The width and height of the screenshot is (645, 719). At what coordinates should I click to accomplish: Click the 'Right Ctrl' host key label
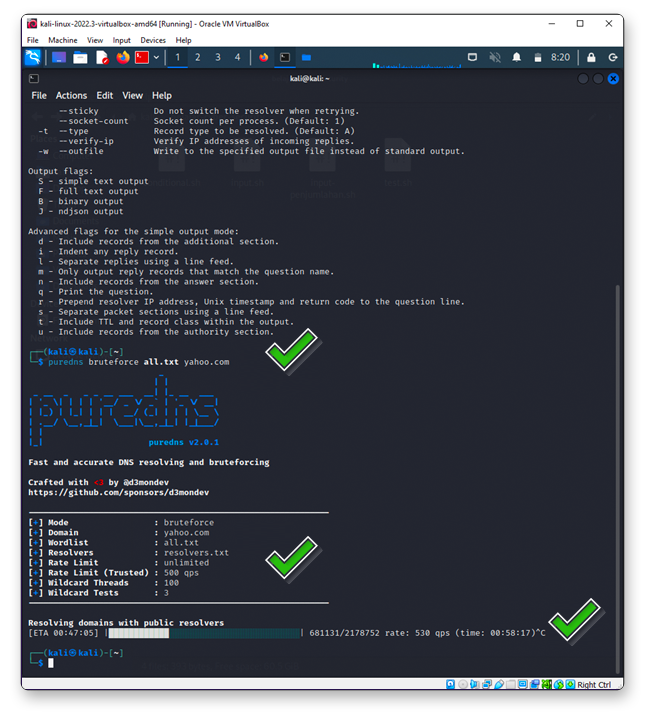tap(594, 685)
